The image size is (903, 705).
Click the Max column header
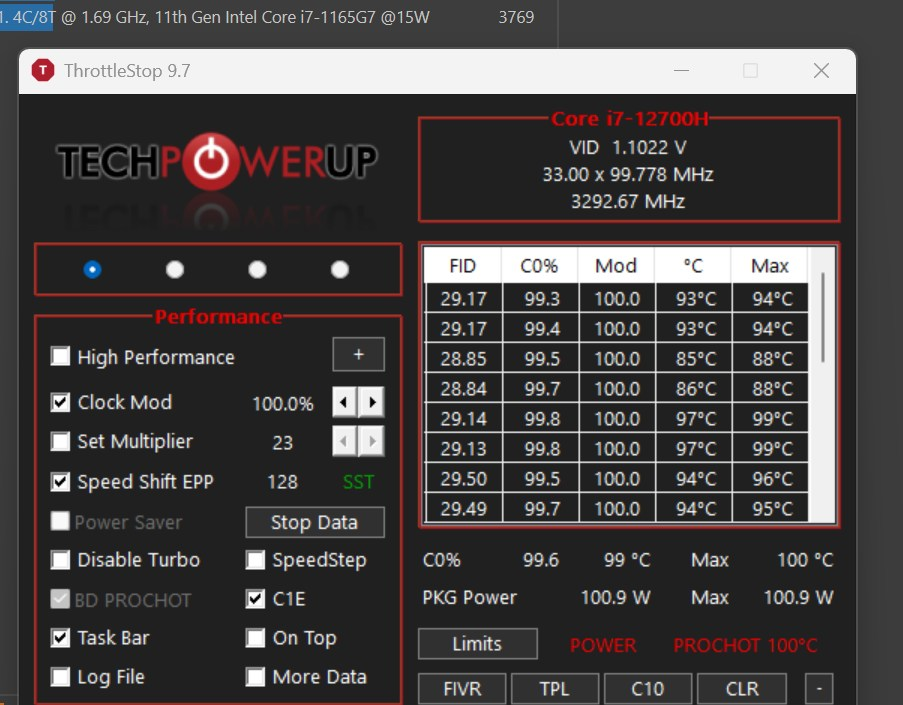click(769, 266)
